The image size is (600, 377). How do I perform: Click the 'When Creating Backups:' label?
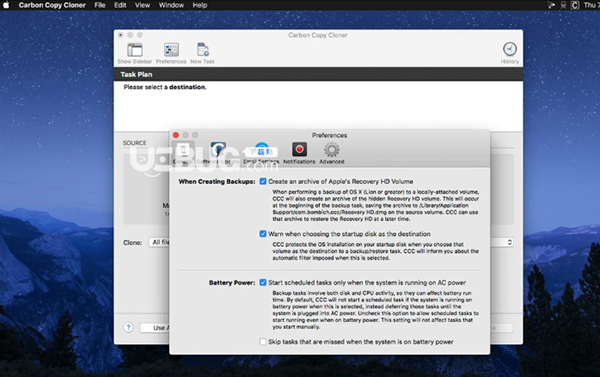coord(217,181)
